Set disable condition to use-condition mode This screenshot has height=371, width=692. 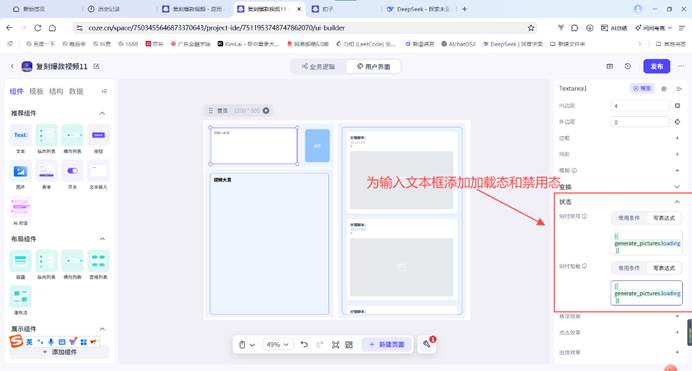click(629, 218)
